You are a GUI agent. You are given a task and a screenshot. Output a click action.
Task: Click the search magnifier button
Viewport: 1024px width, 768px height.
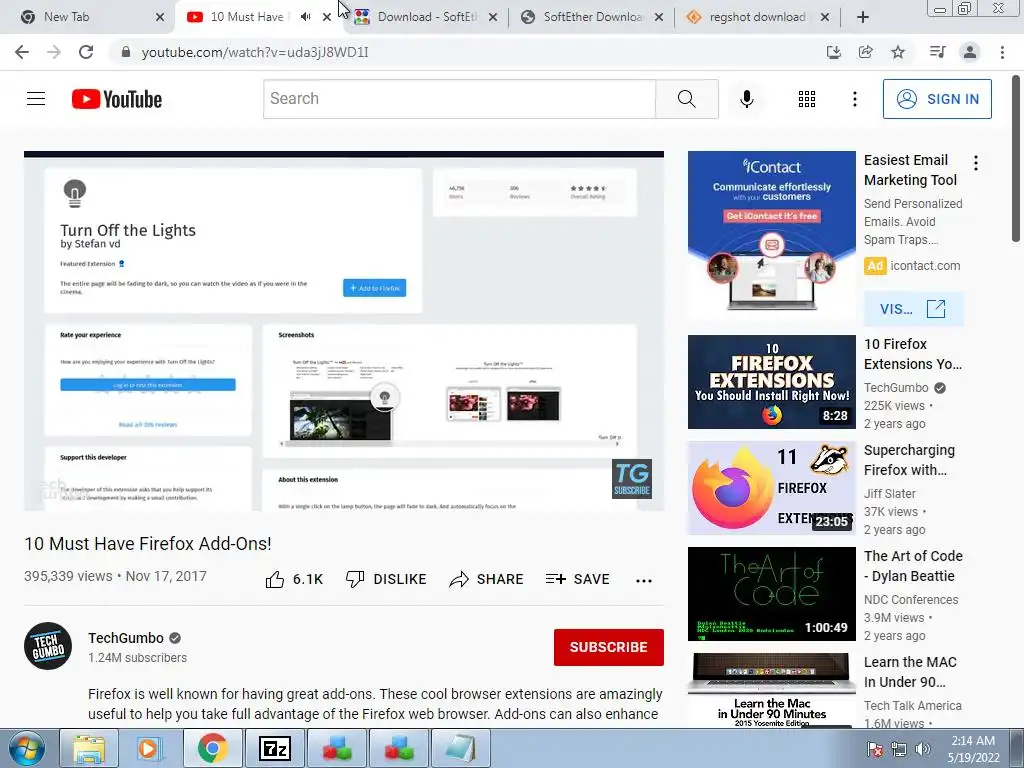(x=686, y=99)
